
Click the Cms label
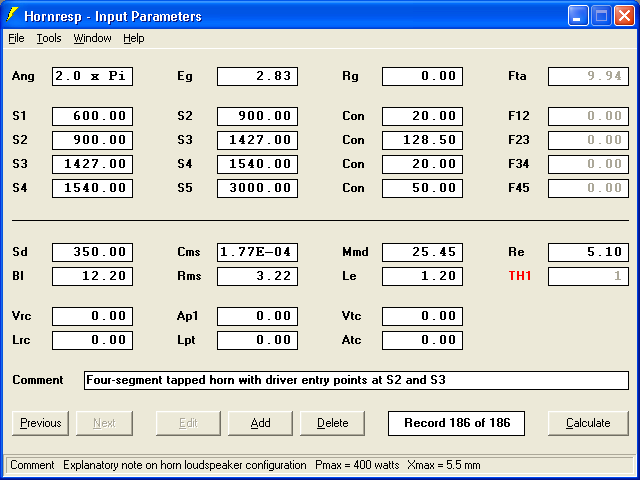coord(189,252)
